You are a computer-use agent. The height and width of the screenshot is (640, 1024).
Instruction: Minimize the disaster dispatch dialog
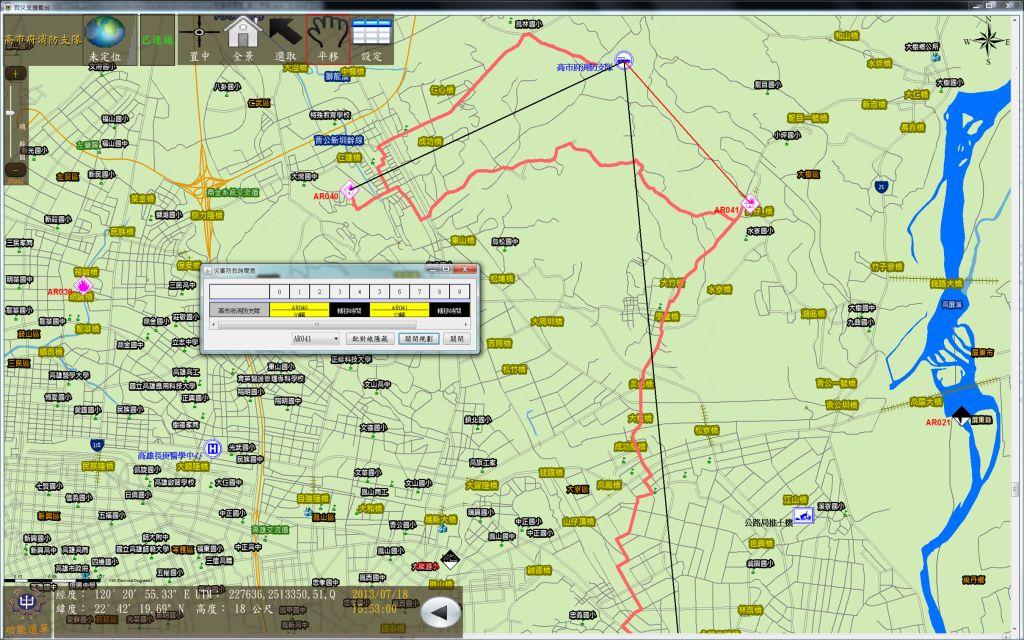[432, 268]
